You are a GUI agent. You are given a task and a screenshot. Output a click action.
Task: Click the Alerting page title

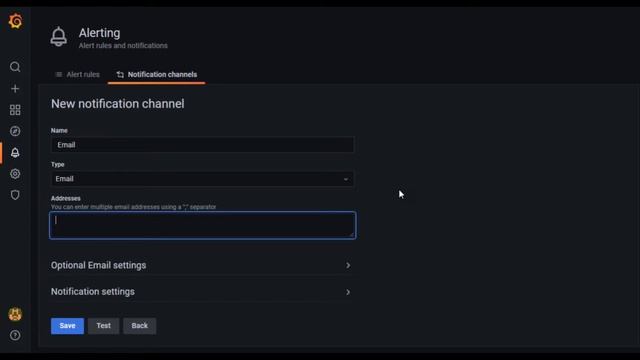(x=100, y=33)
